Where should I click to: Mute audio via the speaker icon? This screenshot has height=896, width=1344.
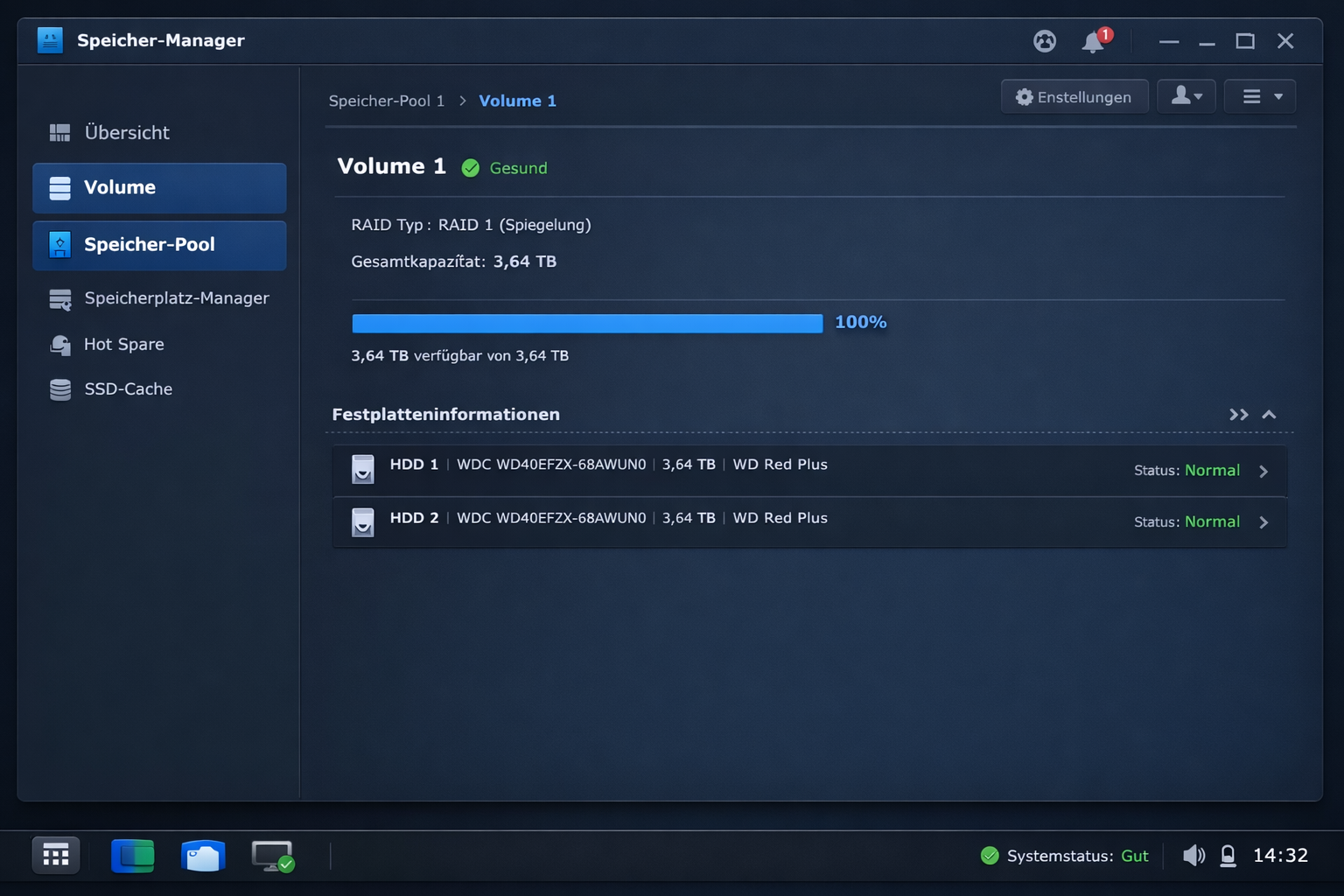coord(1193,855)
